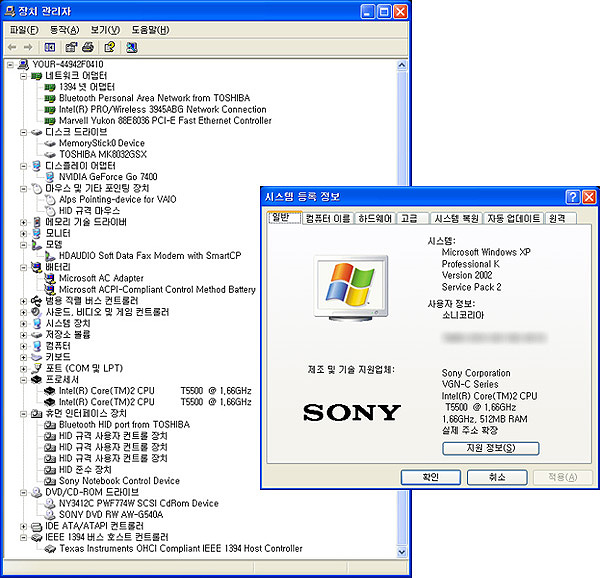Select Marvell Yukon 88E8036 Ethernet Controller entry
The image size is (600, 578).
(x=165, y=121)
